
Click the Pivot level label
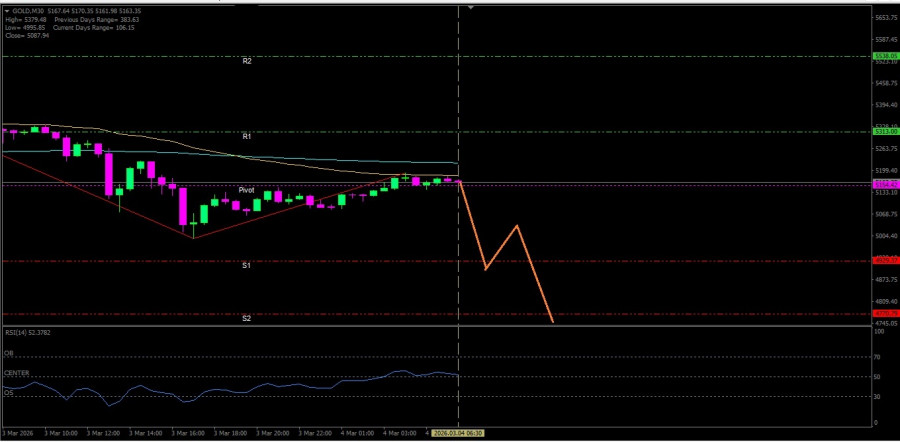pos(246,189)
